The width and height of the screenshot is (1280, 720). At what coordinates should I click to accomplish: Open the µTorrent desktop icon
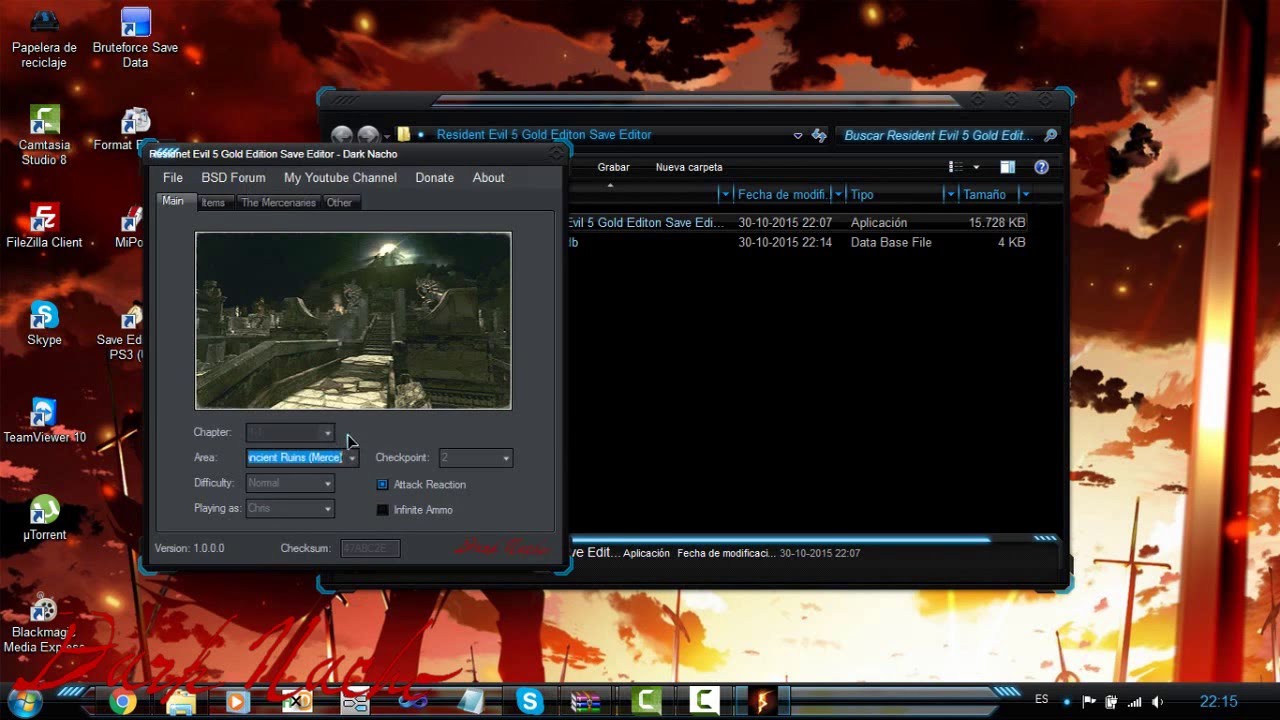[x=44, y=517]
